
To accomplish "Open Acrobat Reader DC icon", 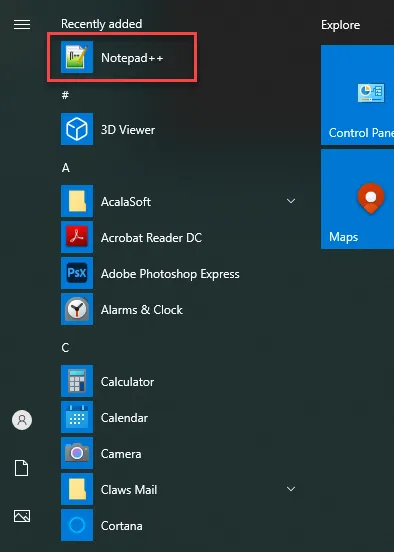I will click(77, 237).
